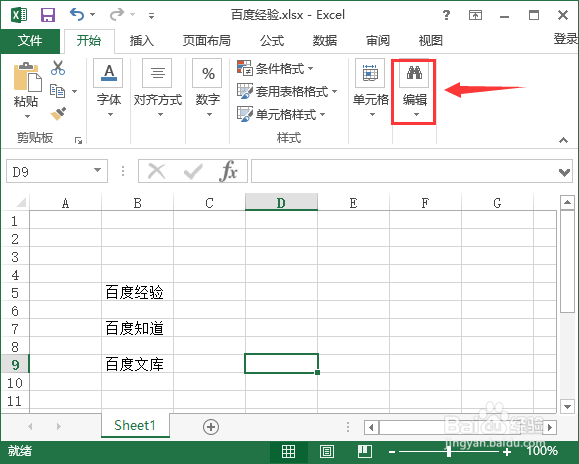Click the vertical scrollbar down arrow
Screen dimensions: 579x464
click(567, 406)
